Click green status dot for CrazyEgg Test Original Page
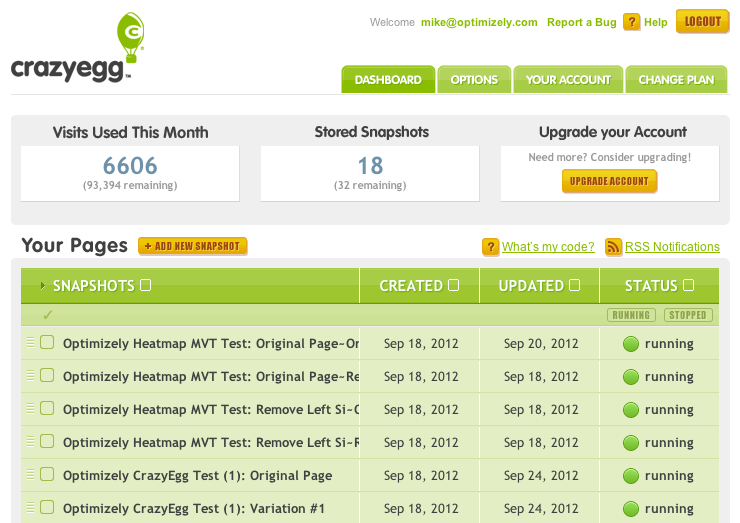740x523 pixels. pyautogui.click(x=630, y=476)
